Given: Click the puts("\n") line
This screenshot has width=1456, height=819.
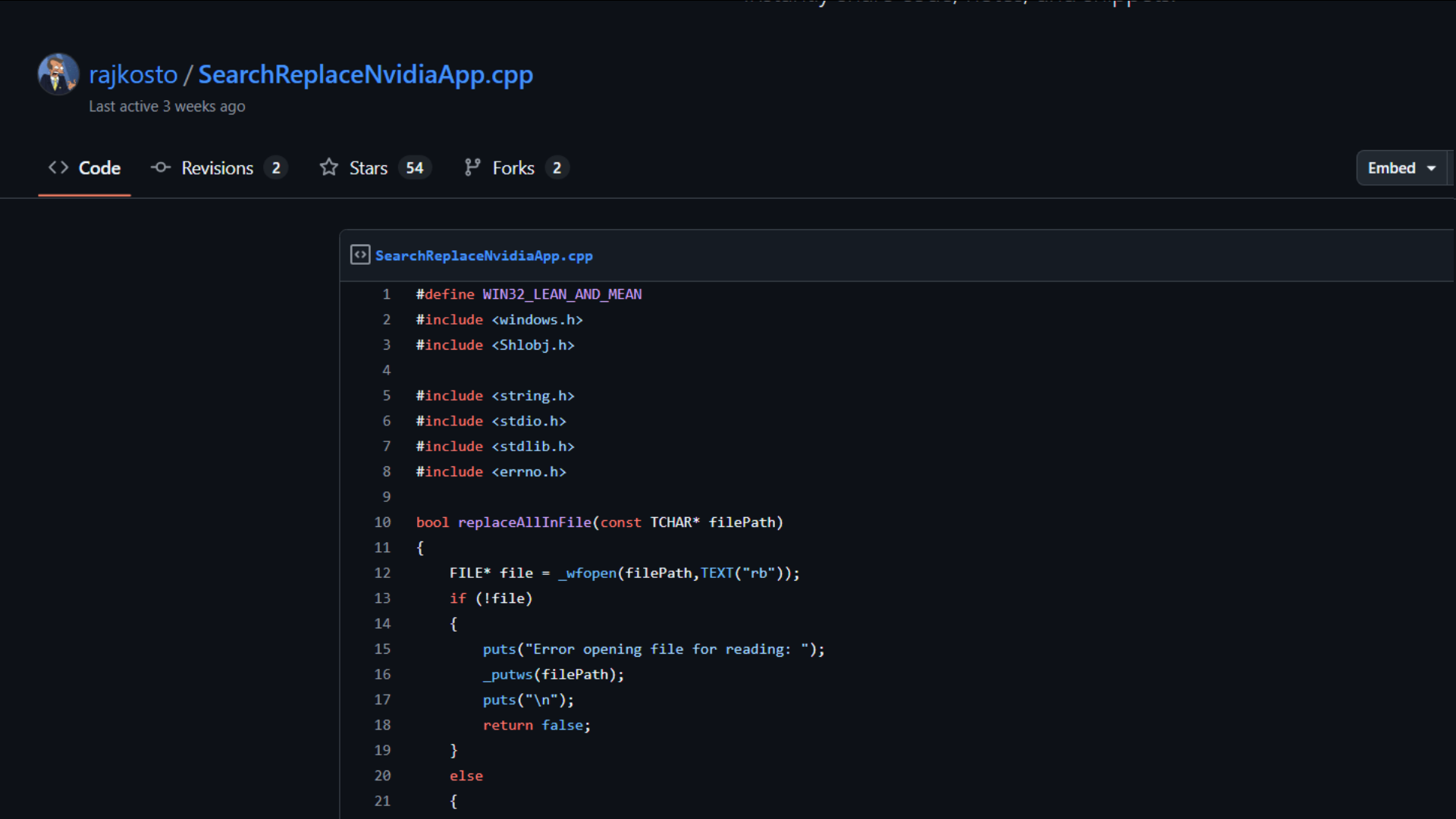Looking at the screenshot, I should (529, 699).
